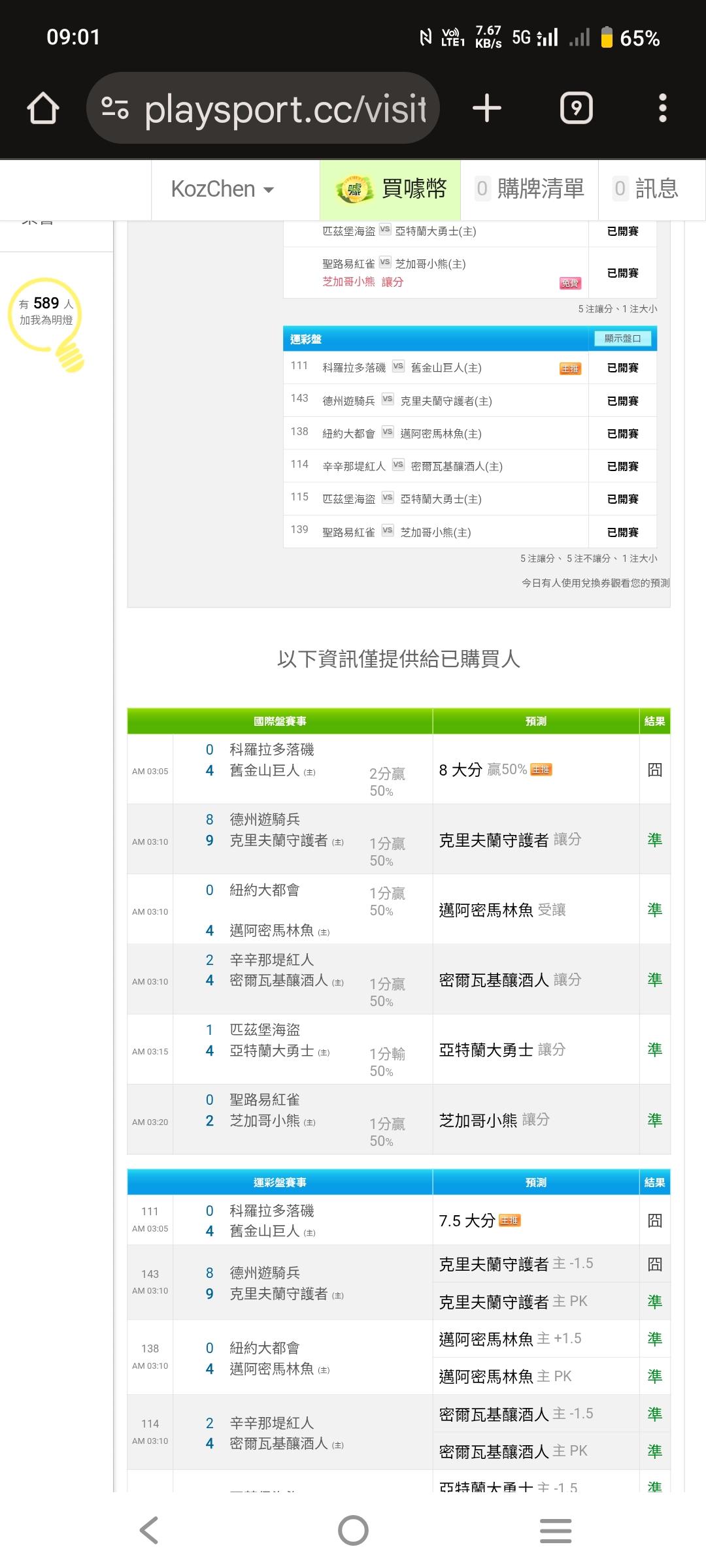Open the 訊息 tab
This screenshot has height=1568, width=706.
coord(647,189)
